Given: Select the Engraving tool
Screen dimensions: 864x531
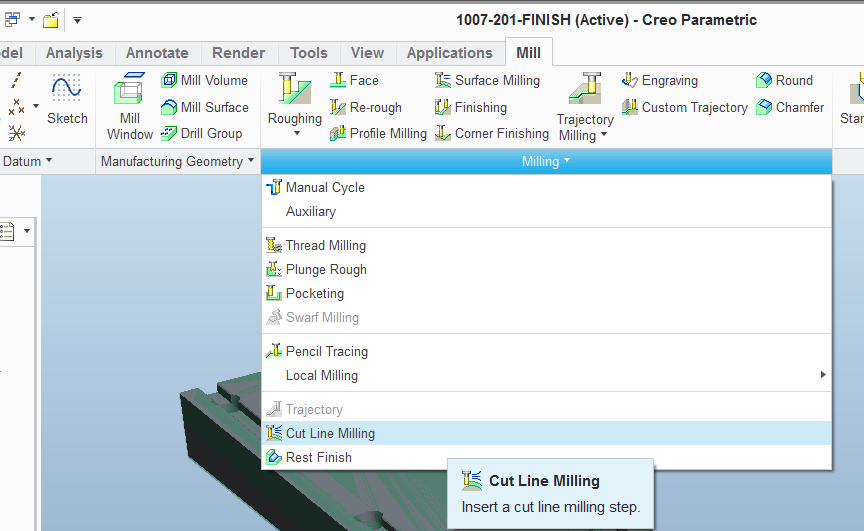Looking at the screenshot, I should pos(660,80).
